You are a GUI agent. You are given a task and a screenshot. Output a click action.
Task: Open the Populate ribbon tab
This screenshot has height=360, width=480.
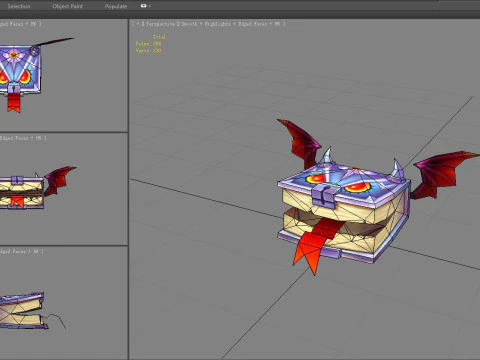pyautogui.click(x=116, y=6)
